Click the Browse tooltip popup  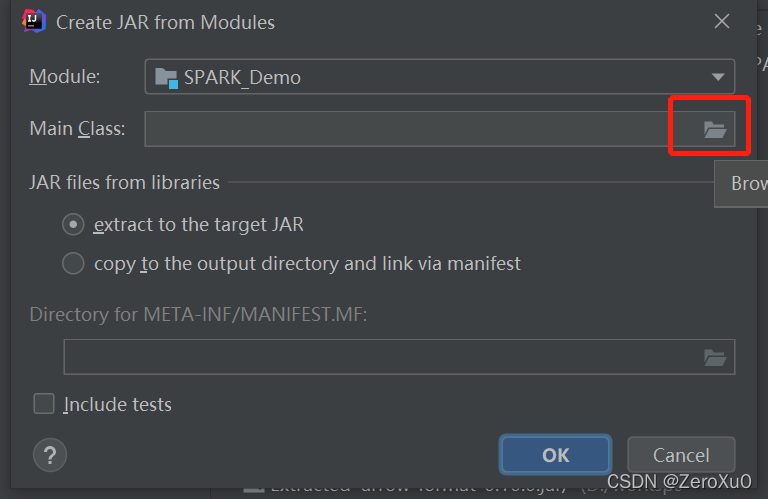click(x=741, y=184)
